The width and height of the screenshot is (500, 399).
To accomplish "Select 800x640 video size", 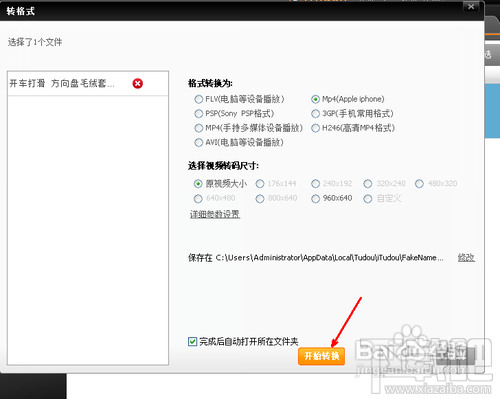I will pyautogui.click(x=260, y=199).
